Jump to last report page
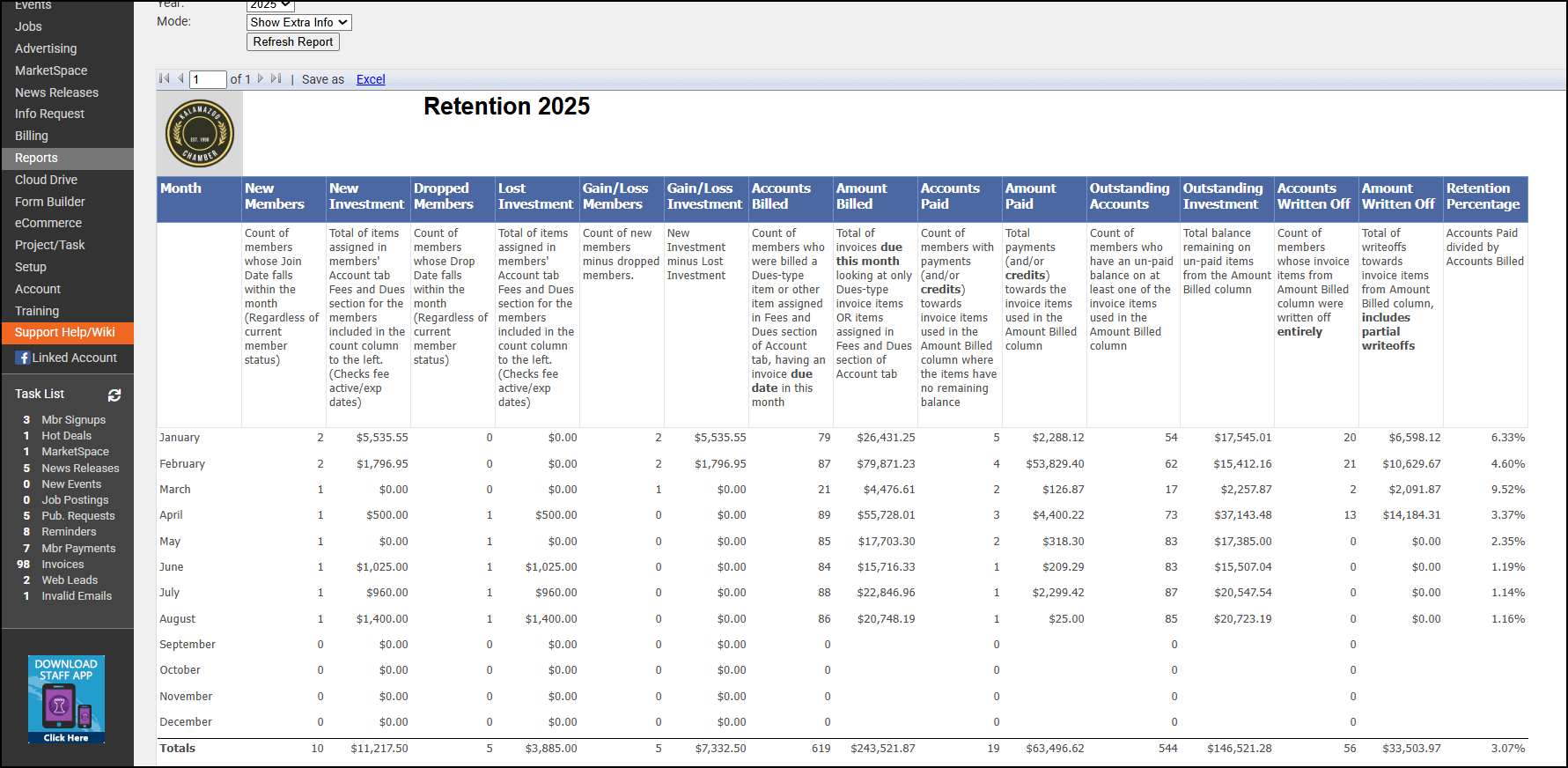 coord(276,79)
